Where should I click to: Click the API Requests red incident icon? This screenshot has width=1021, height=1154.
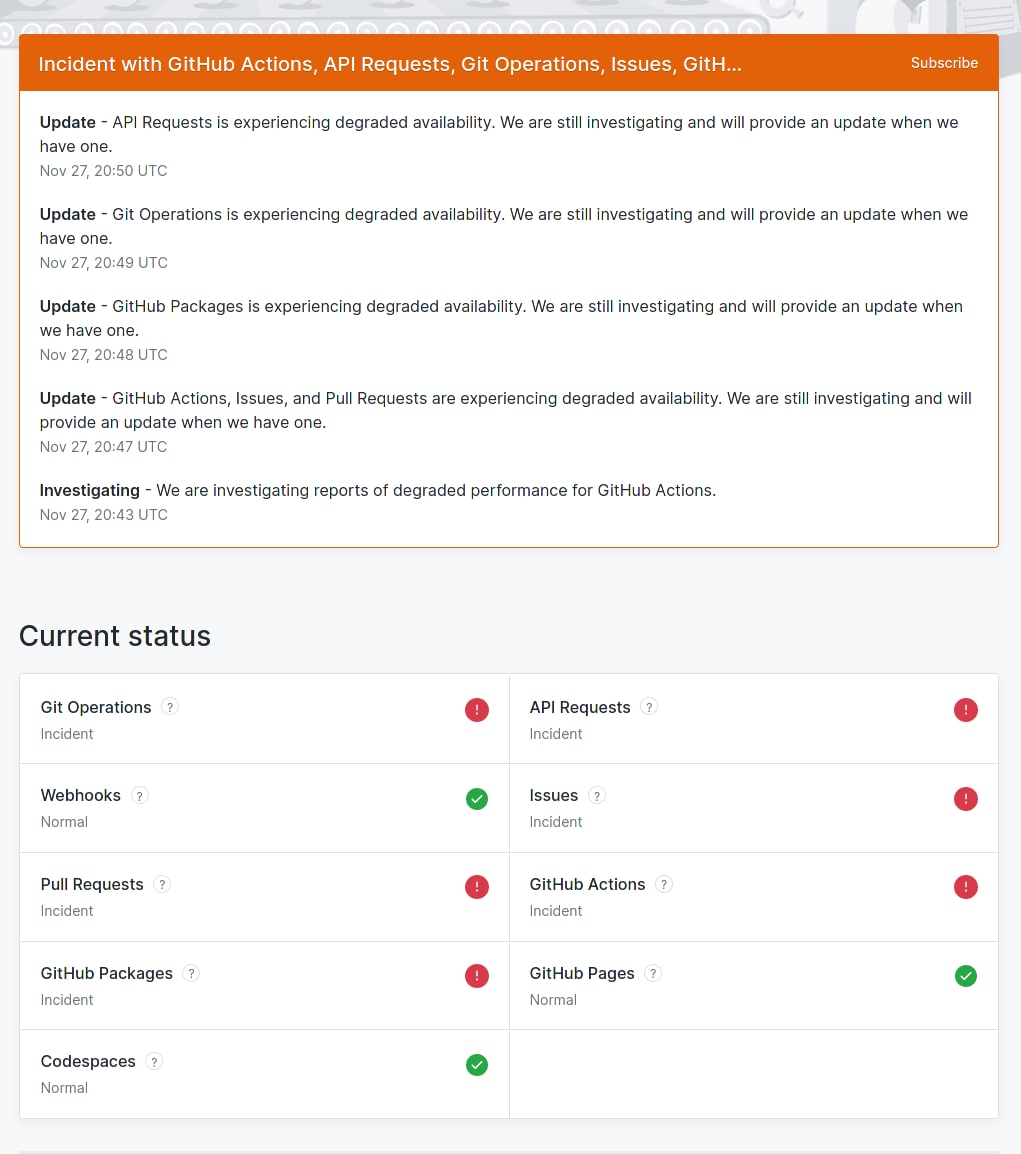(965, 710)
